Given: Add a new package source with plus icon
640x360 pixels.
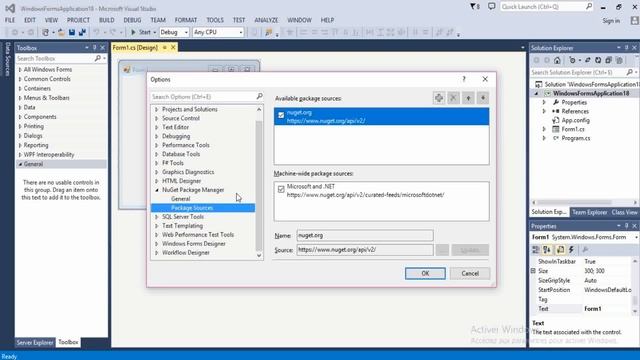Looking at the screenshot, I should [x=439, y=98].
